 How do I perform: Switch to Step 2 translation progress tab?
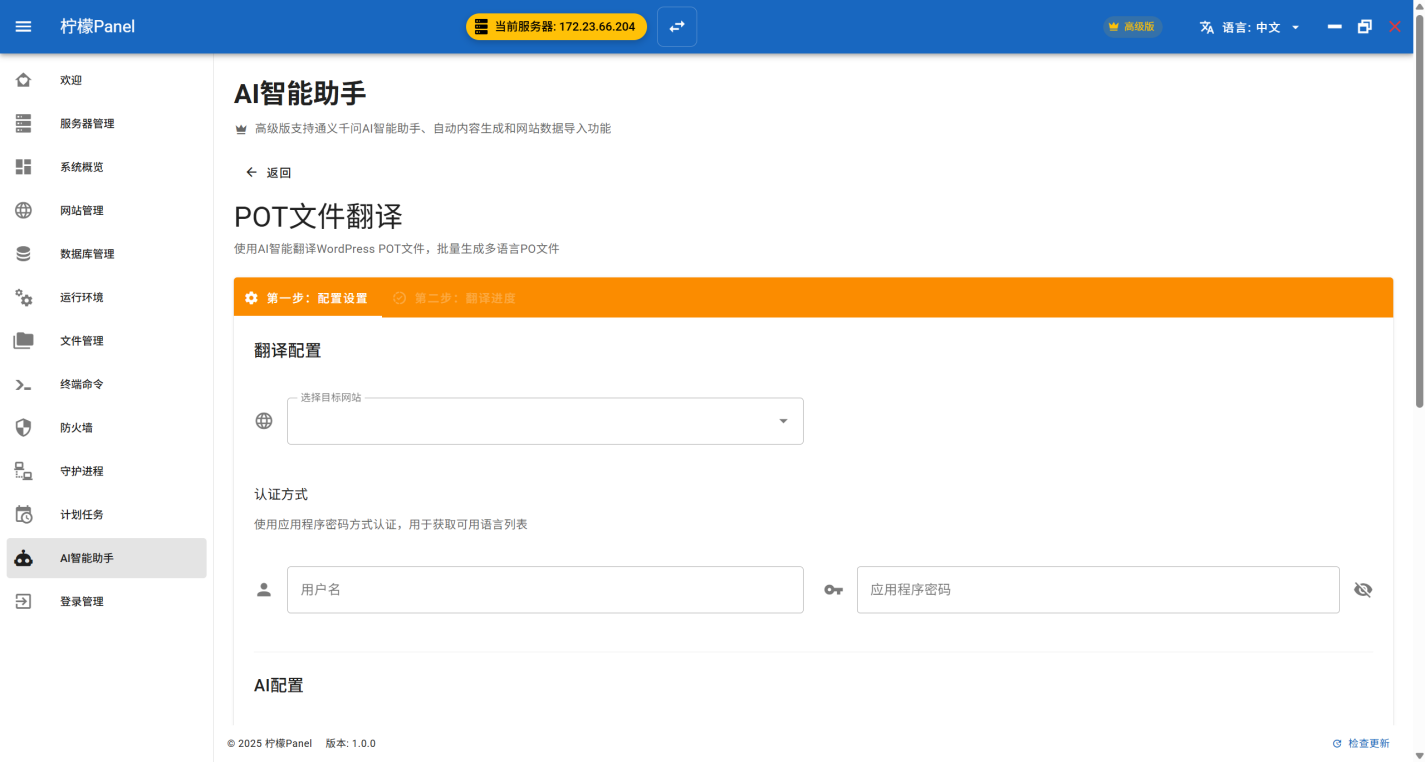coord(455,298)
